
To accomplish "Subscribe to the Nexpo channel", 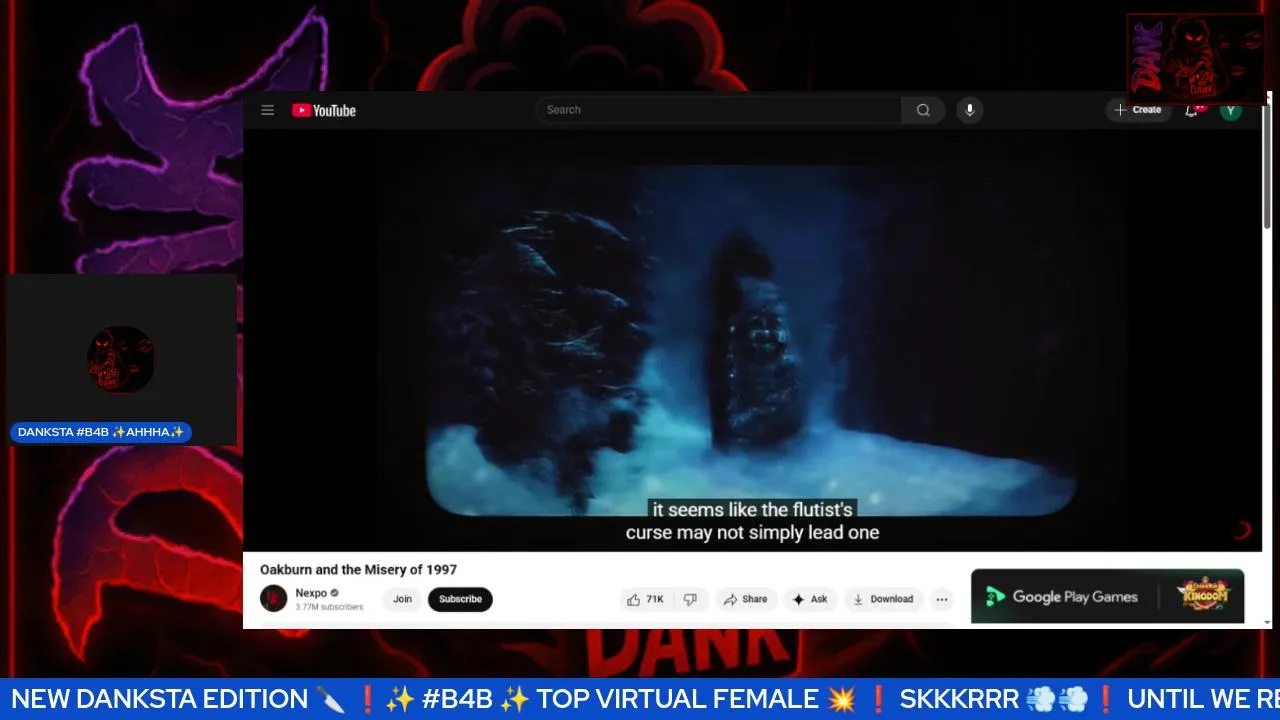I will [x=460, y=599].
